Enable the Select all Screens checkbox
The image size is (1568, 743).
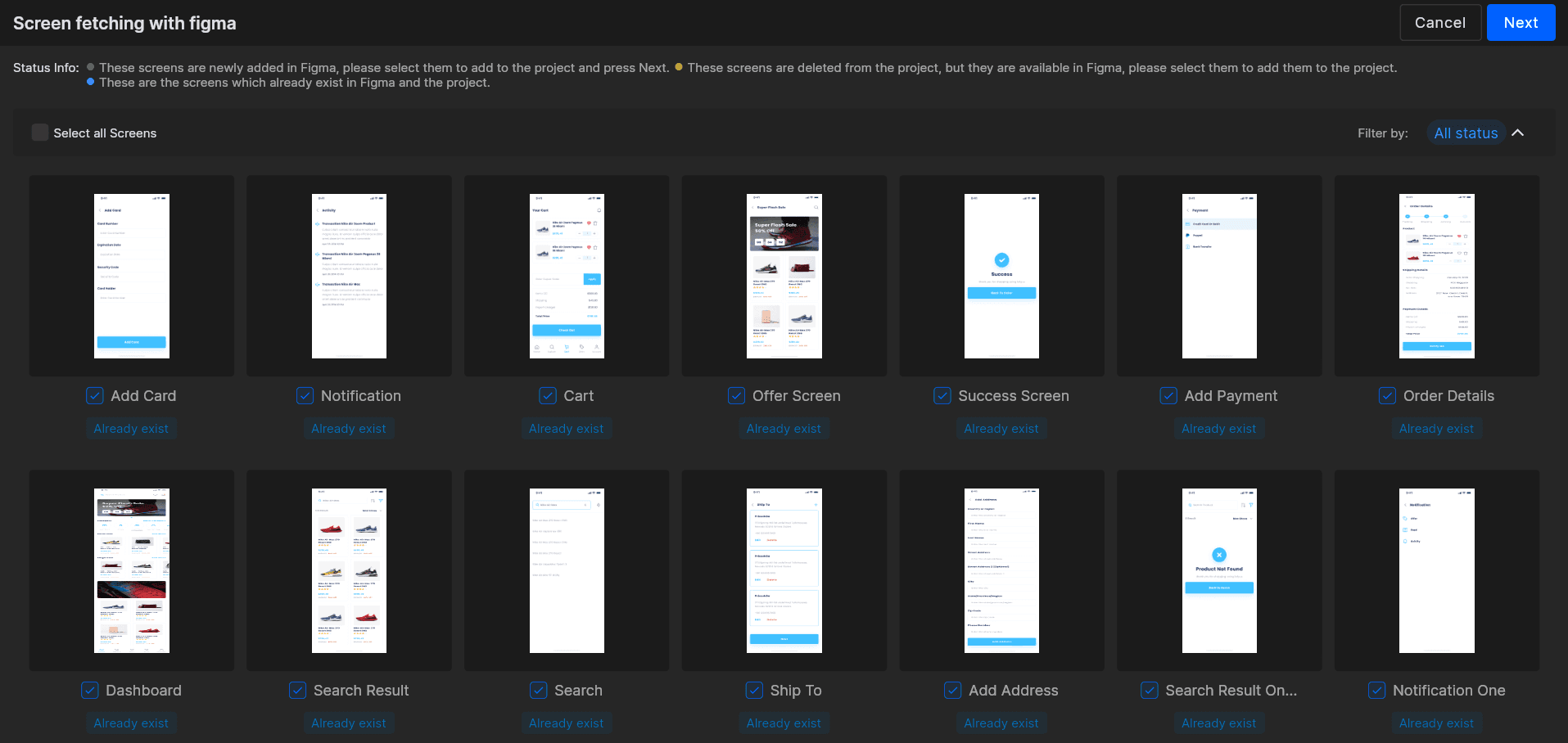(x=39, y=132)
